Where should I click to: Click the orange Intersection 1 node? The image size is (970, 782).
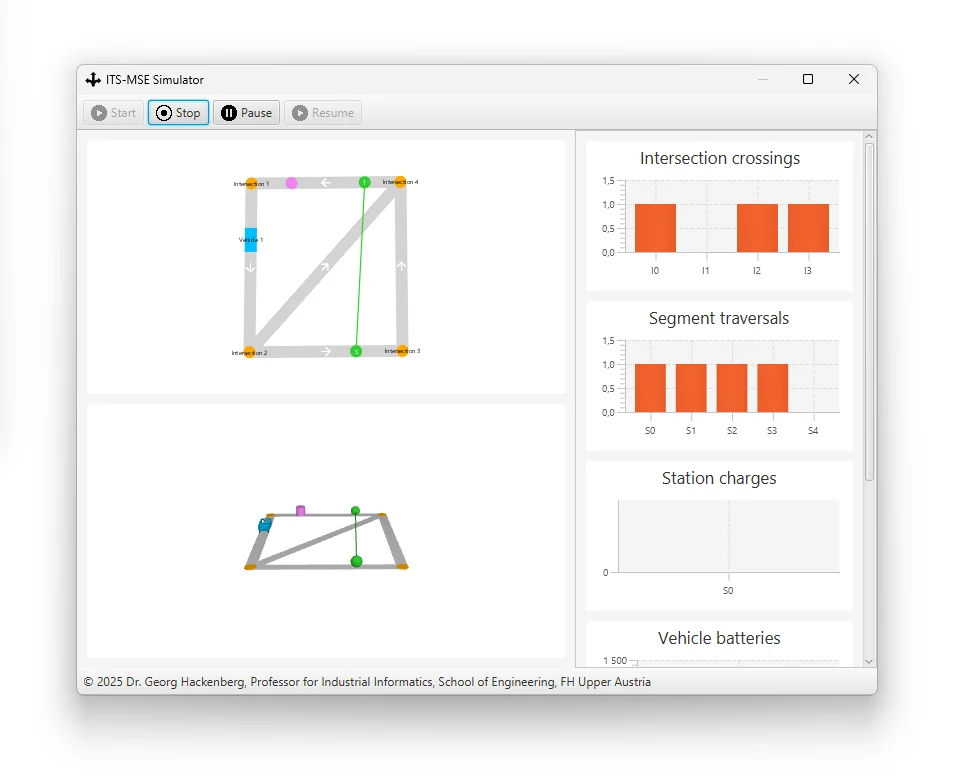click(251, 184)
